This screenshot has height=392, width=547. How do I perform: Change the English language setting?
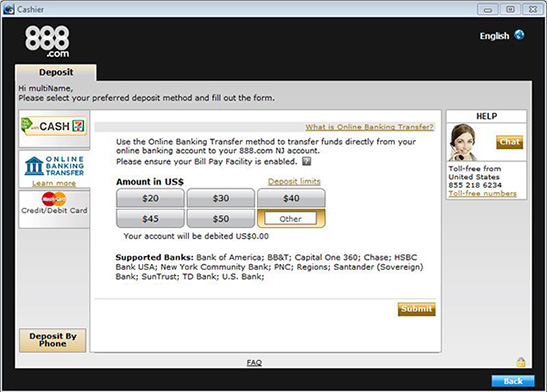pyautogui.click(x=494, y=36)
